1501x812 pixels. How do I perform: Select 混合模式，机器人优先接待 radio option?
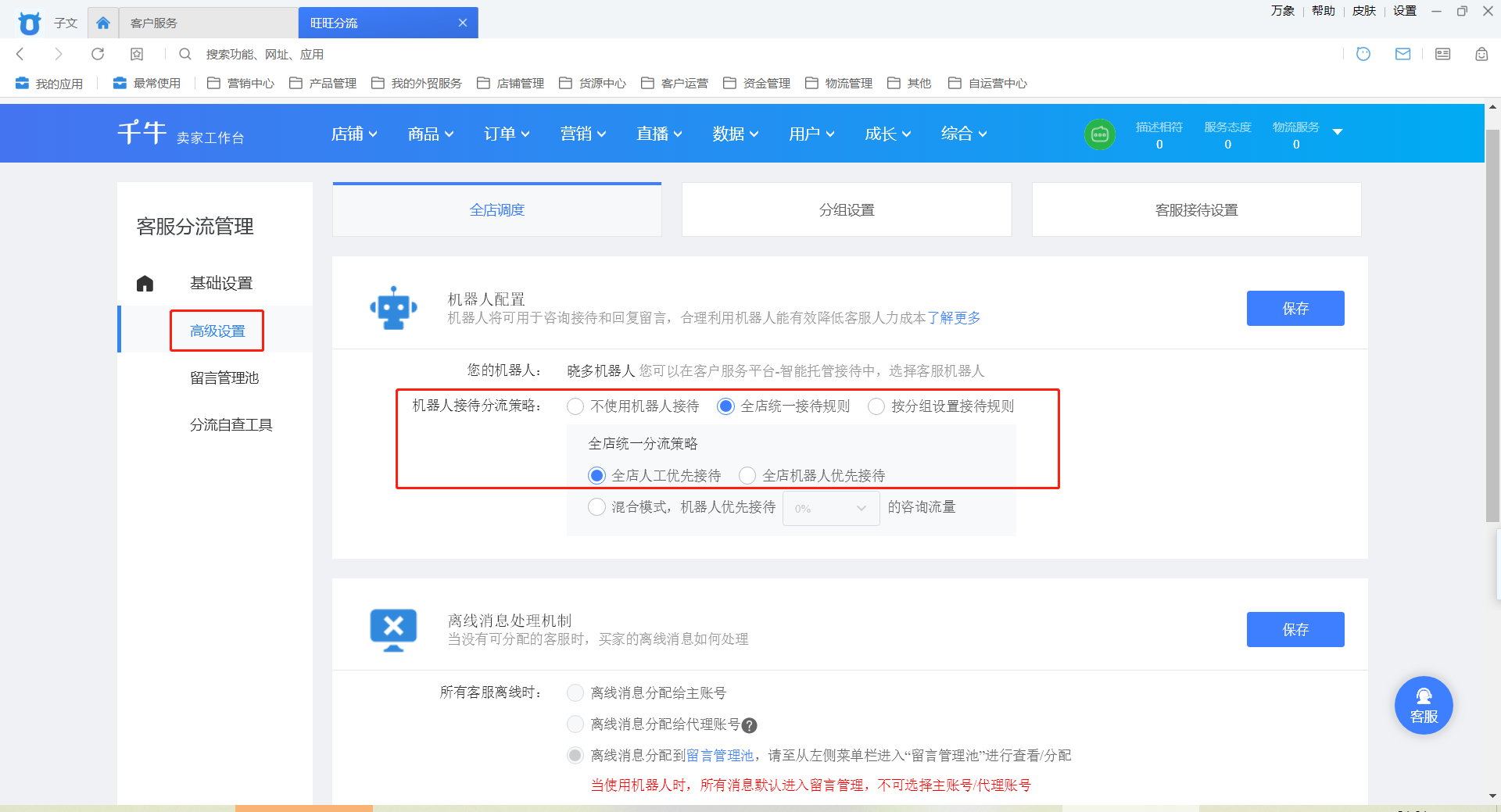click(596, 507)
